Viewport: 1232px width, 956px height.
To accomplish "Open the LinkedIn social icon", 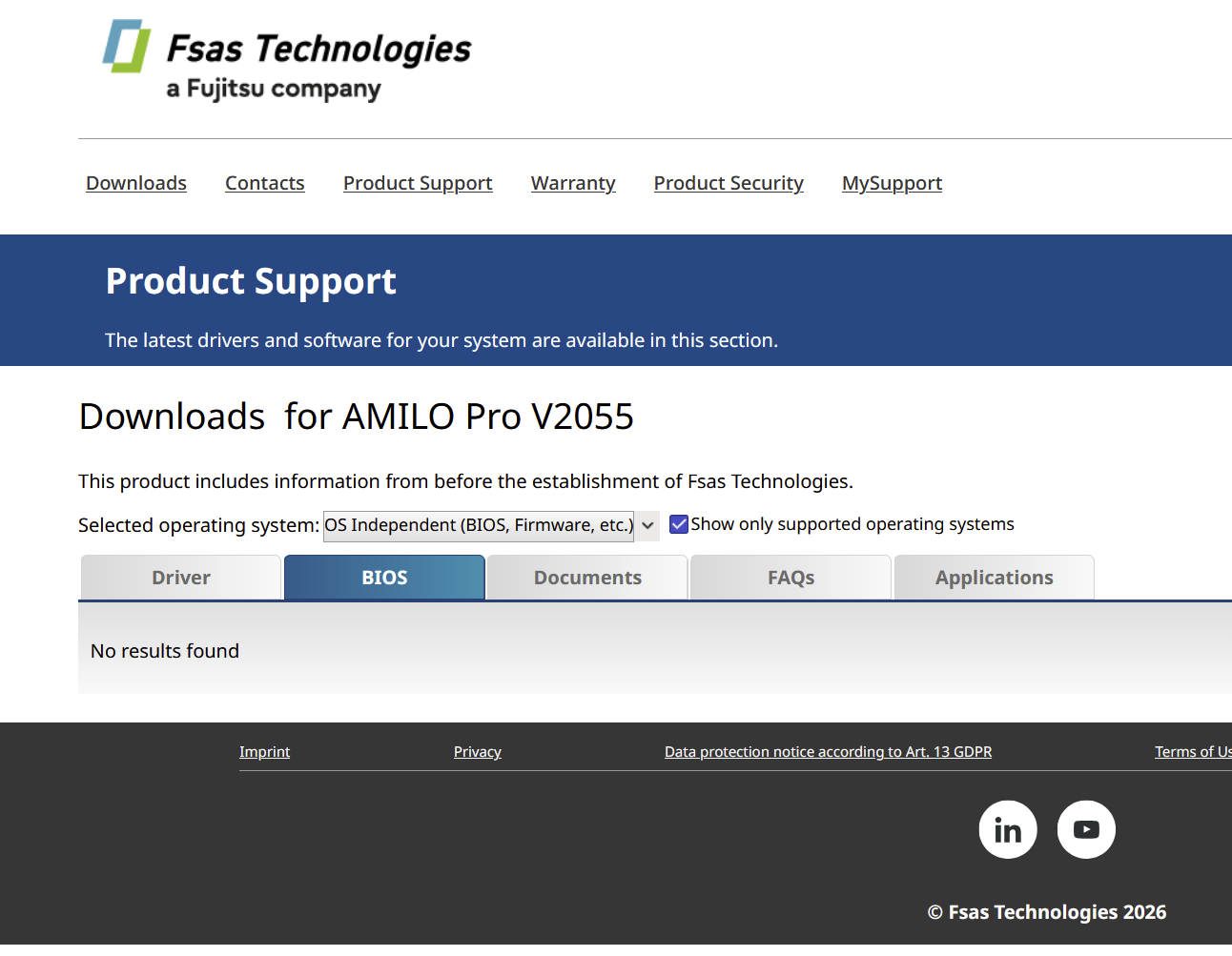I will tap(1008, 829).
